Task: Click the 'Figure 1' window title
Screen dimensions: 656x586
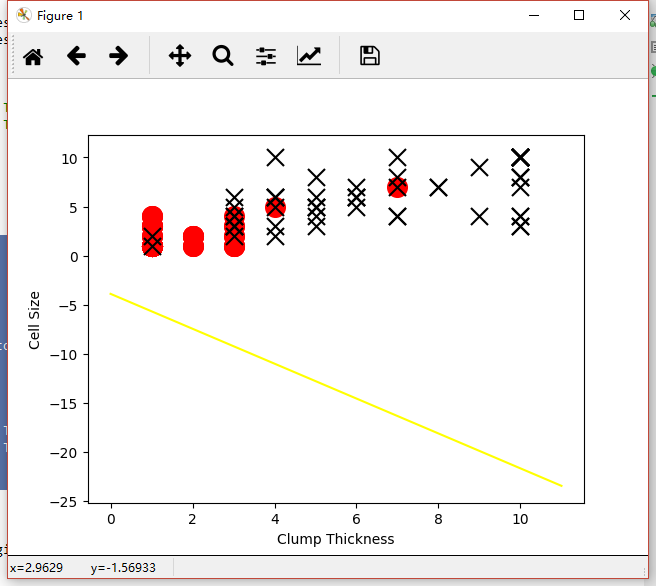Action: 60,16
